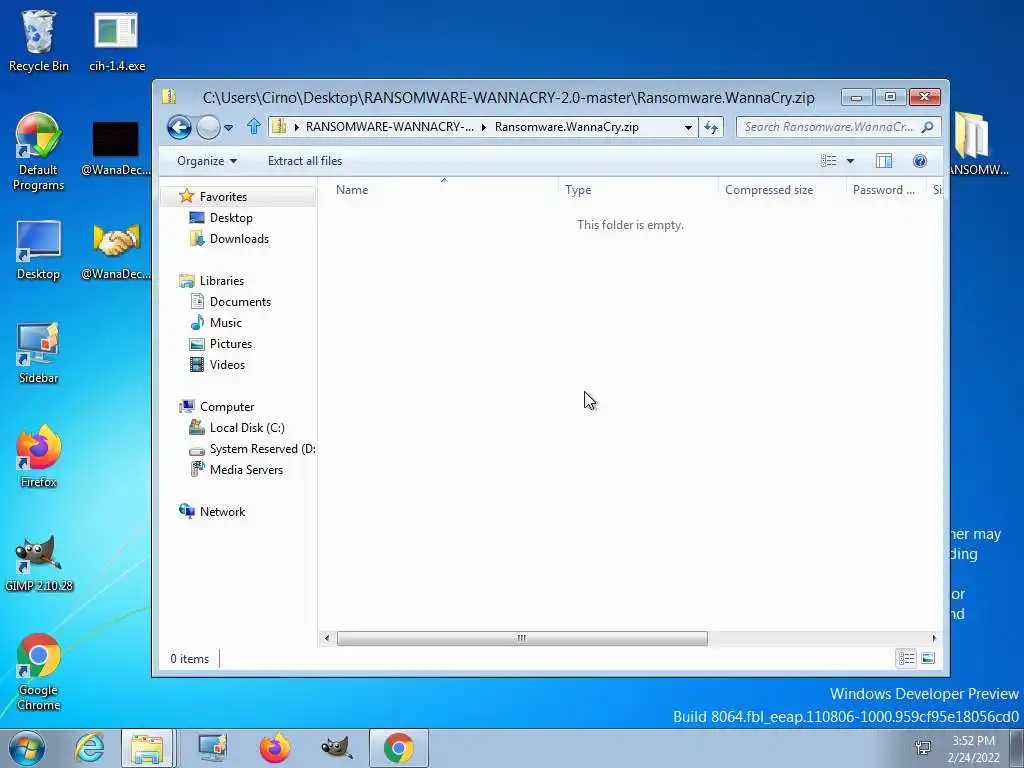
Task: Go back with the Explorer Back arrow
Action: (179, 127)
